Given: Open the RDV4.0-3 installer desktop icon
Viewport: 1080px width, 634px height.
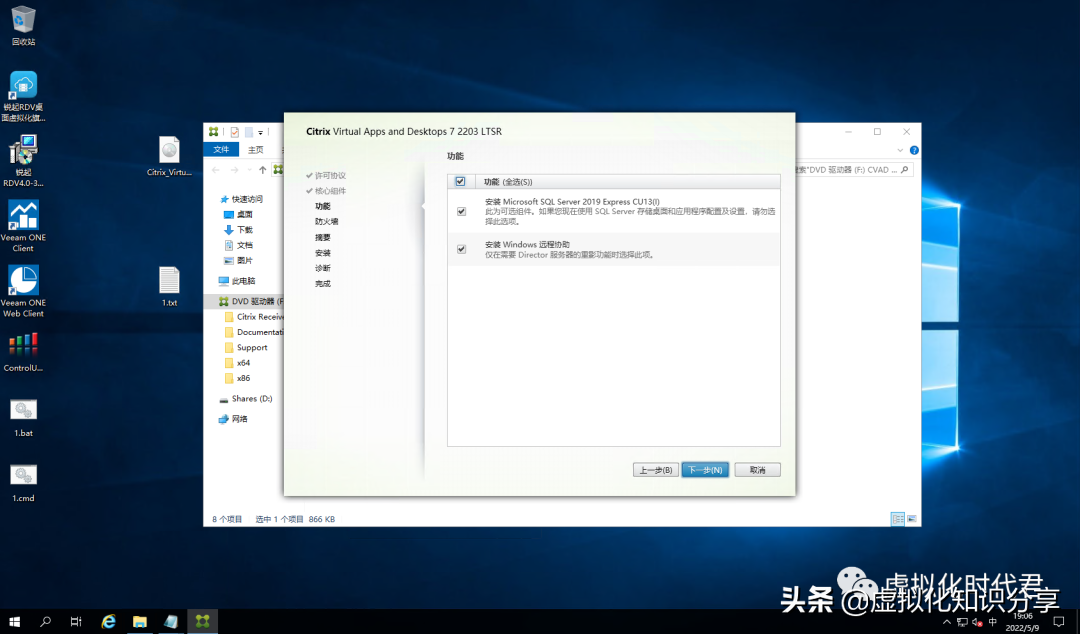Looking at the screenshot, I should pyautogui.click(x=23, y=161).
